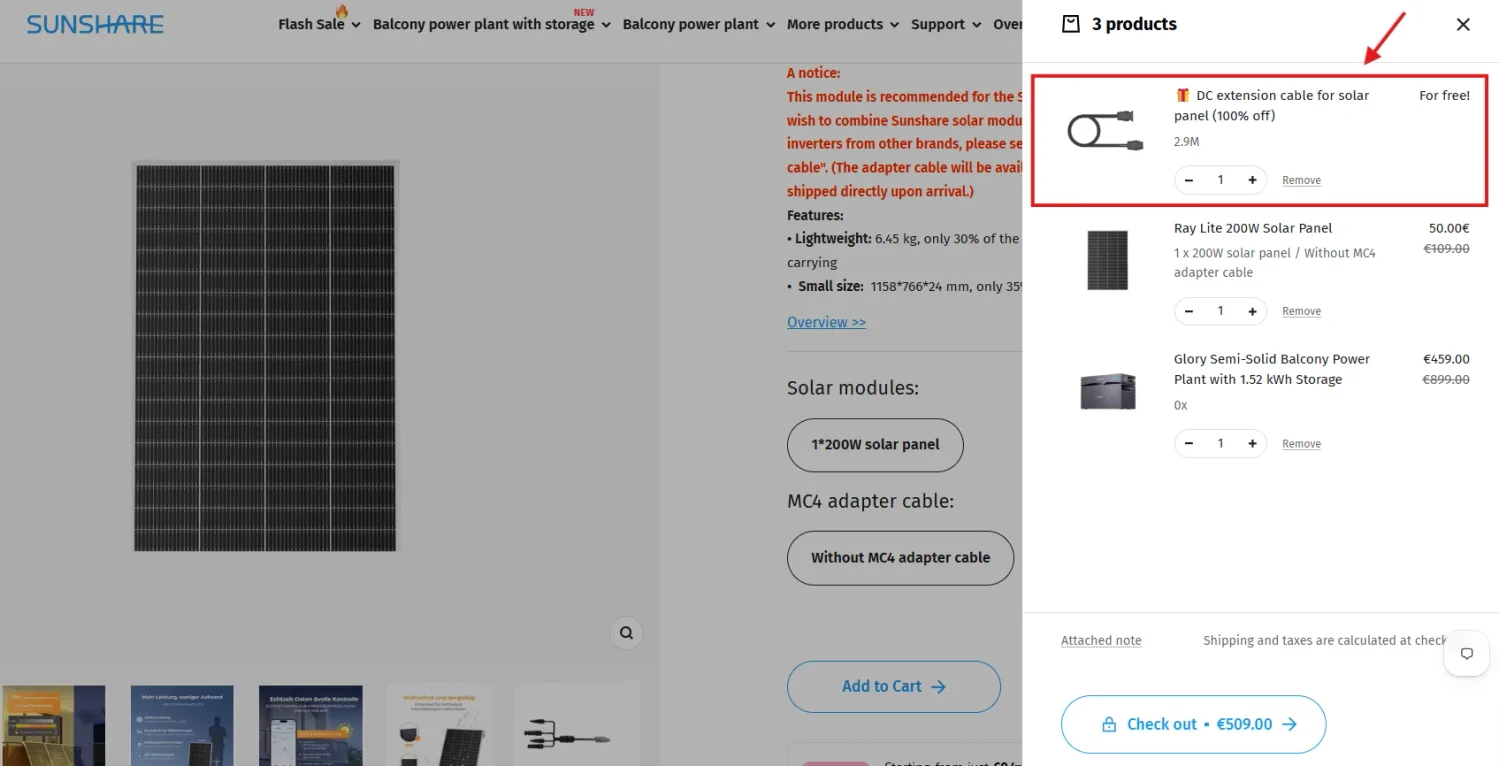Select the 1*200W solar panel option
1499x766 pixels.
point(875,445)
